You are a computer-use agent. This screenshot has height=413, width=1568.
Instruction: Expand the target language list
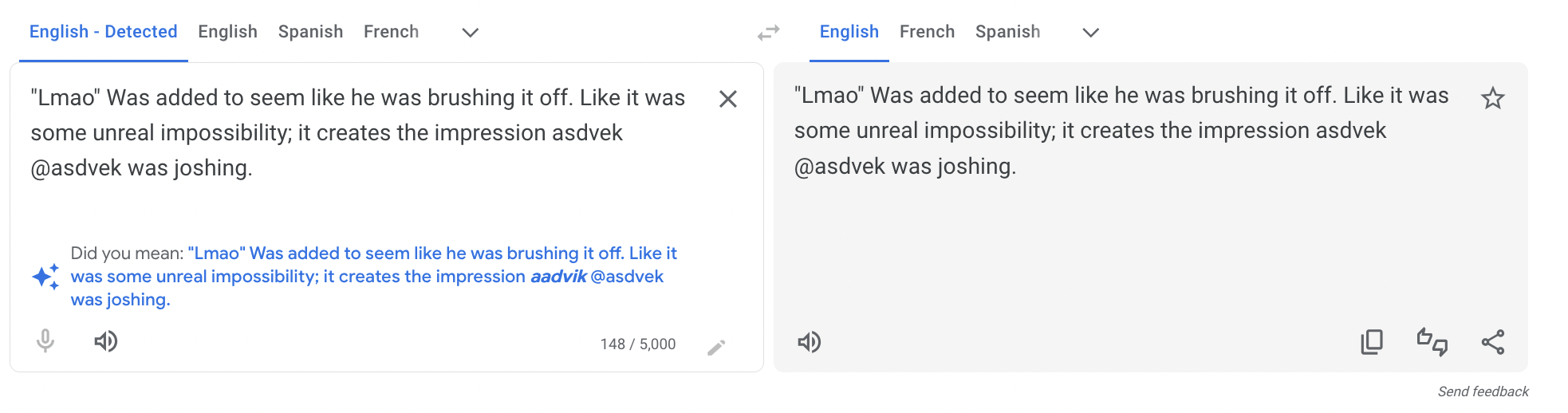(x=1090, y=33)
